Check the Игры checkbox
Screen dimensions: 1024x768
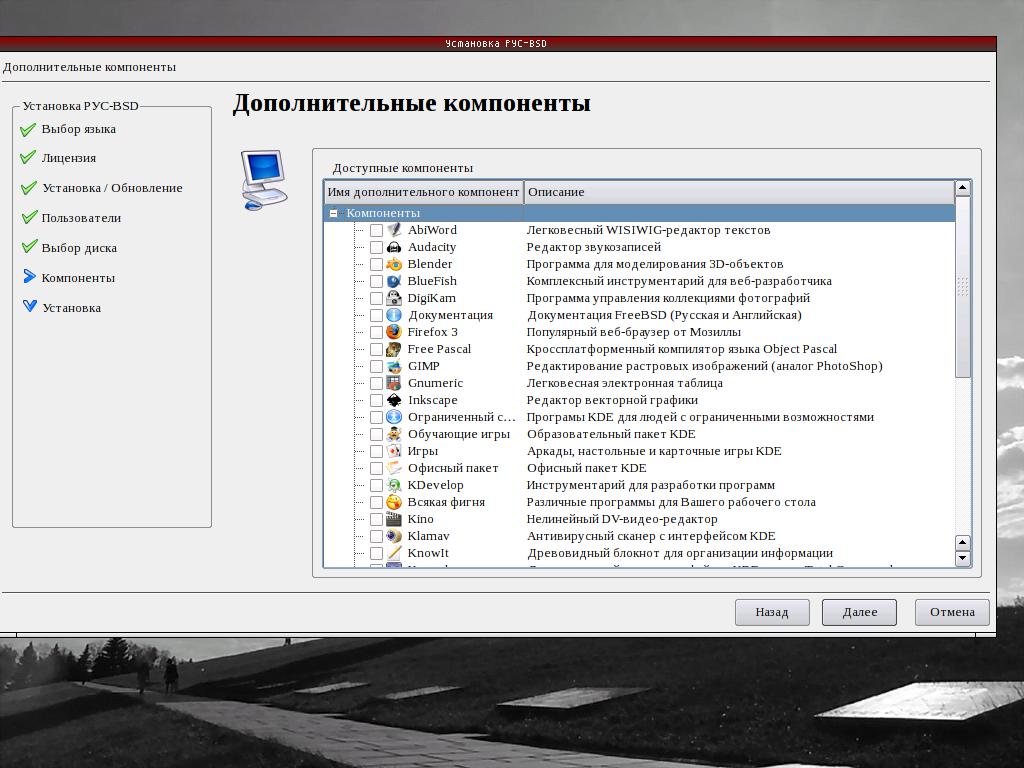coord(376,451)
